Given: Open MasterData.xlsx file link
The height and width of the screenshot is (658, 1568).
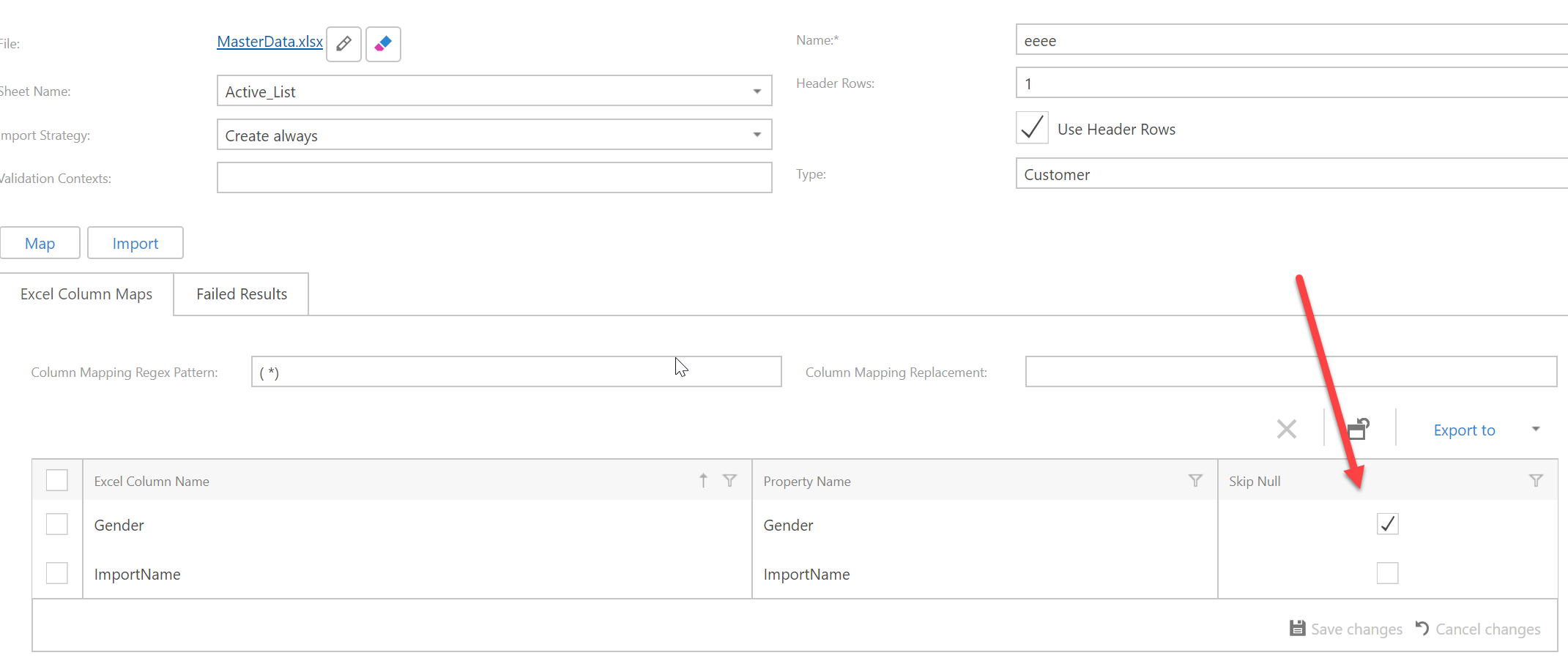Looking at the screenshot, I should click(x=270, y=42).
